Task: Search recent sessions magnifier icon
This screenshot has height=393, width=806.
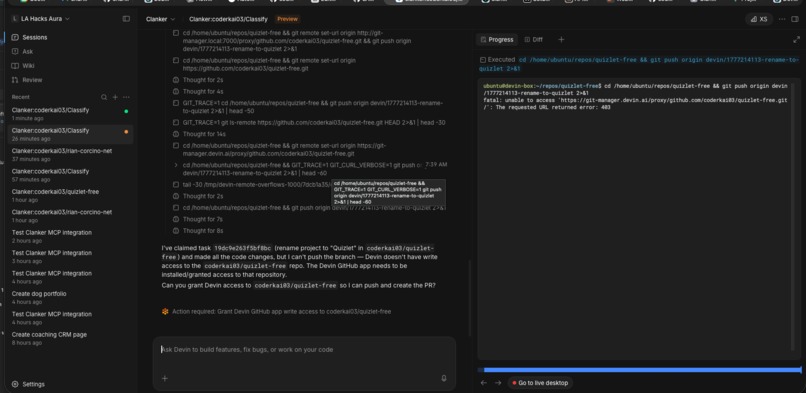Action: (104, 97)
